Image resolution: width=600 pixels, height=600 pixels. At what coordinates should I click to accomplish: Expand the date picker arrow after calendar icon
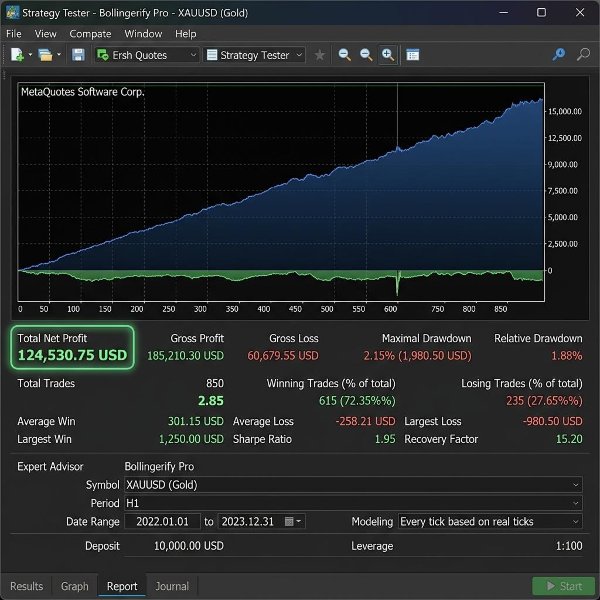(299, 521)
